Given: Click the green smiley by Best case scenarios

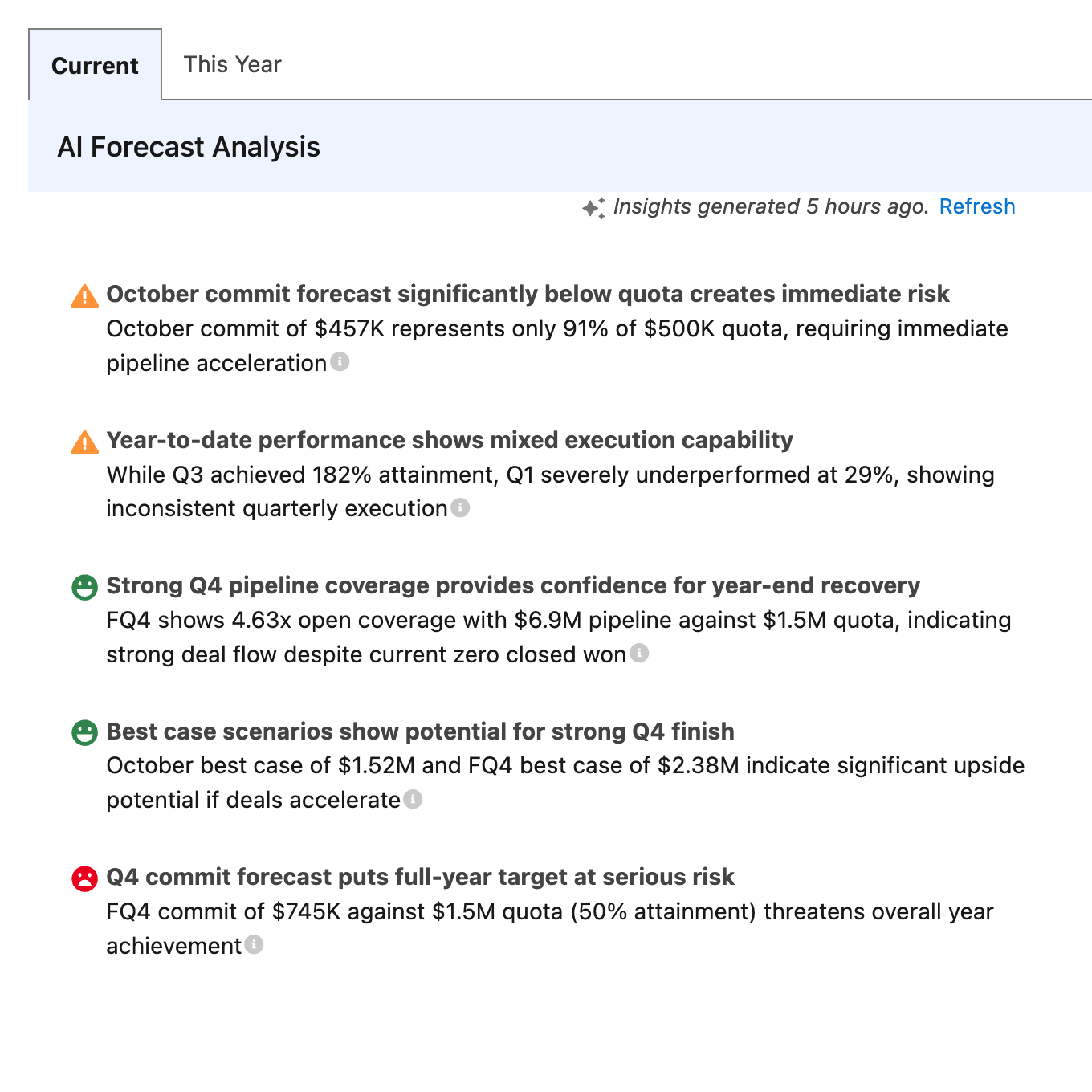Looking at the screenshot, I should (84, 732).
